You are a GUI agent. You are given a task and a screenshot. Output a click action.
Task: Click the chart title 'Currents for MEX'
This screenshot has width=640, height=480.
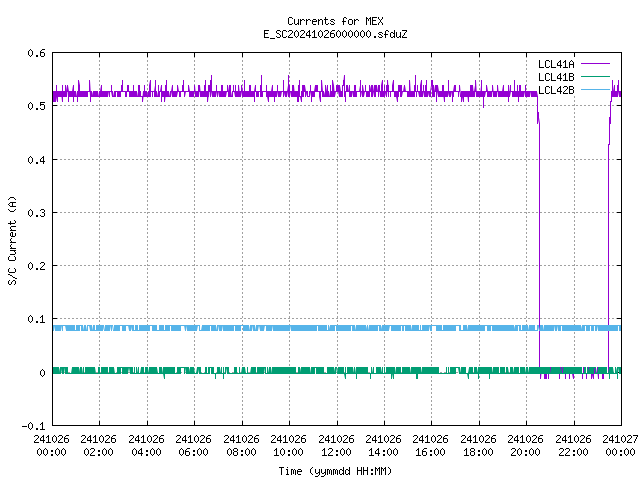coord(335,21)
